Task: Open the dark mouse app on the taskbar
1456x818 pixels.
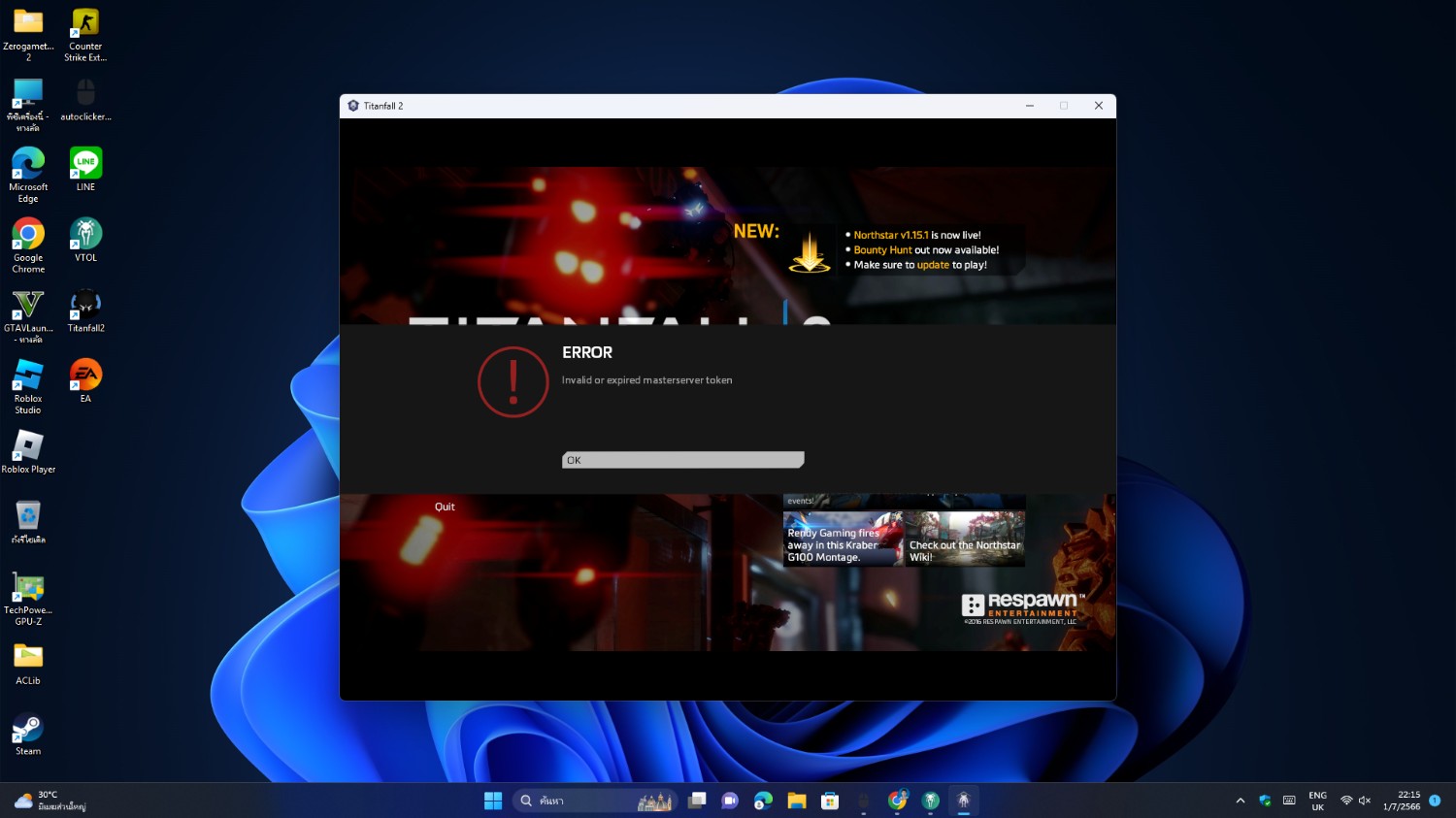Action: tap(864, 801)
